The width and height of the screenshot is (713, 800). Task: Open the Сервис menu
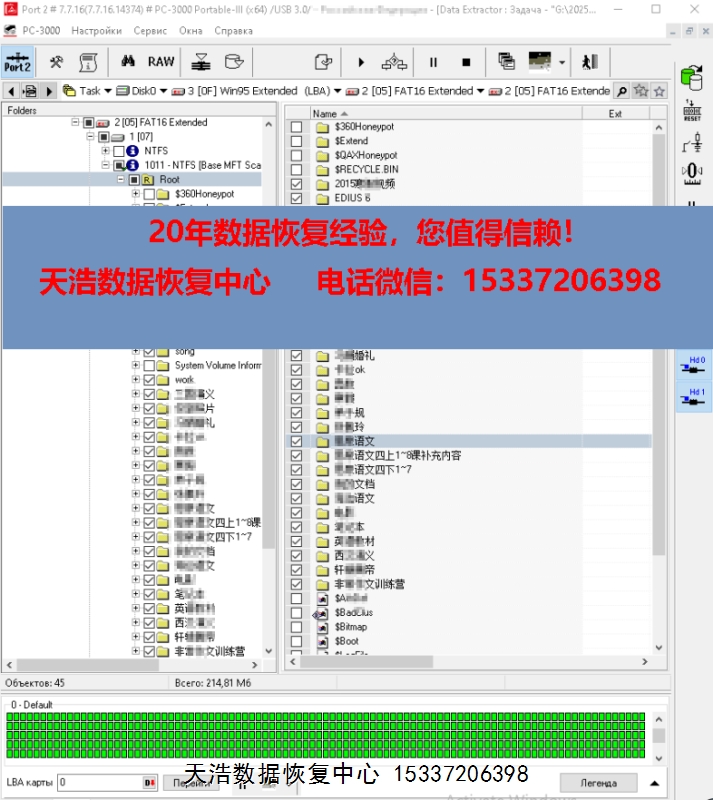[x=150, y=31]
